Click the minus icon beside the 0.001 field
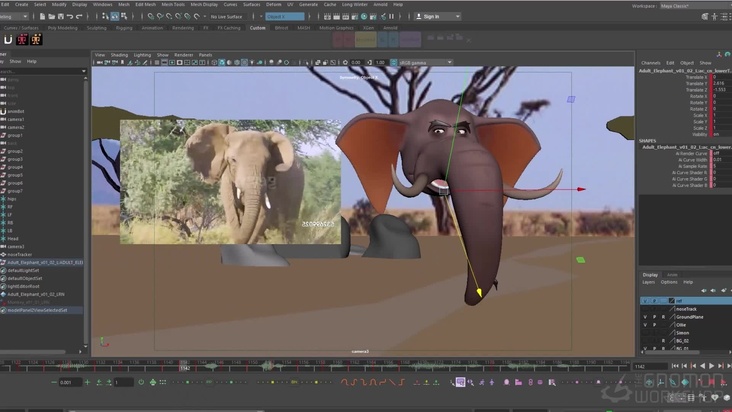 tap(54, 382)
